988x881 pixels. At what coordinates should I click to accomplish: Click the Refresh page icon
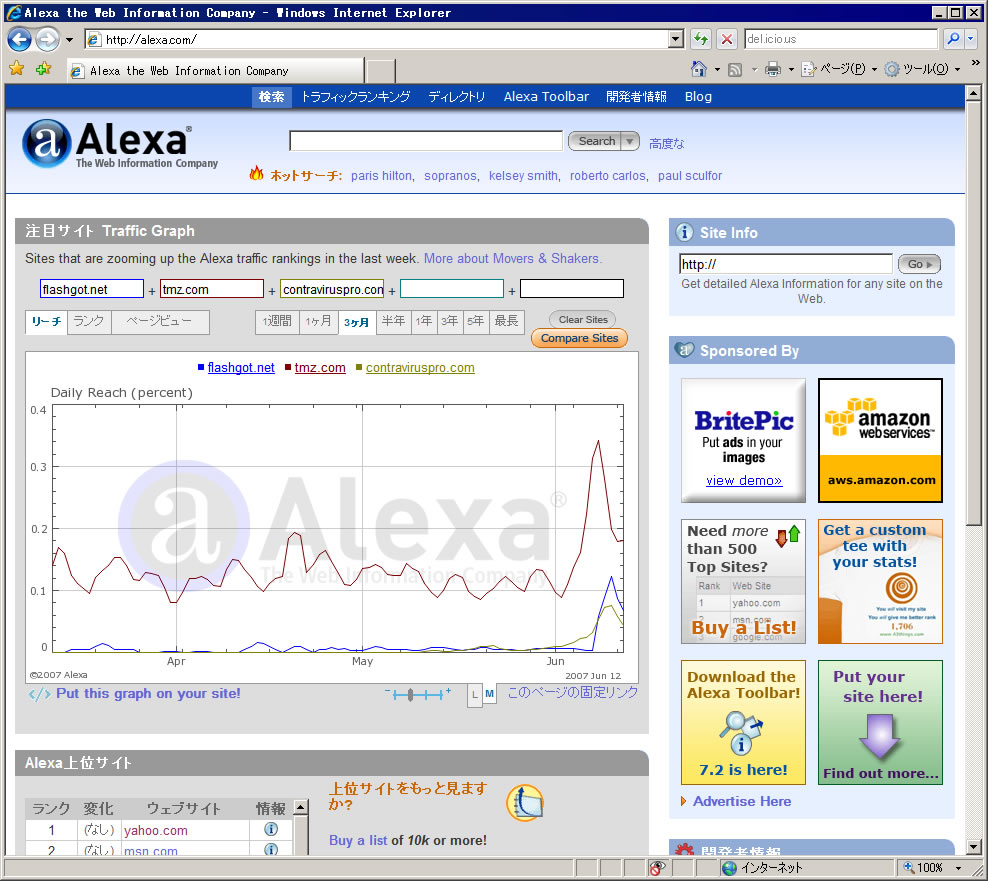point(700,40)
